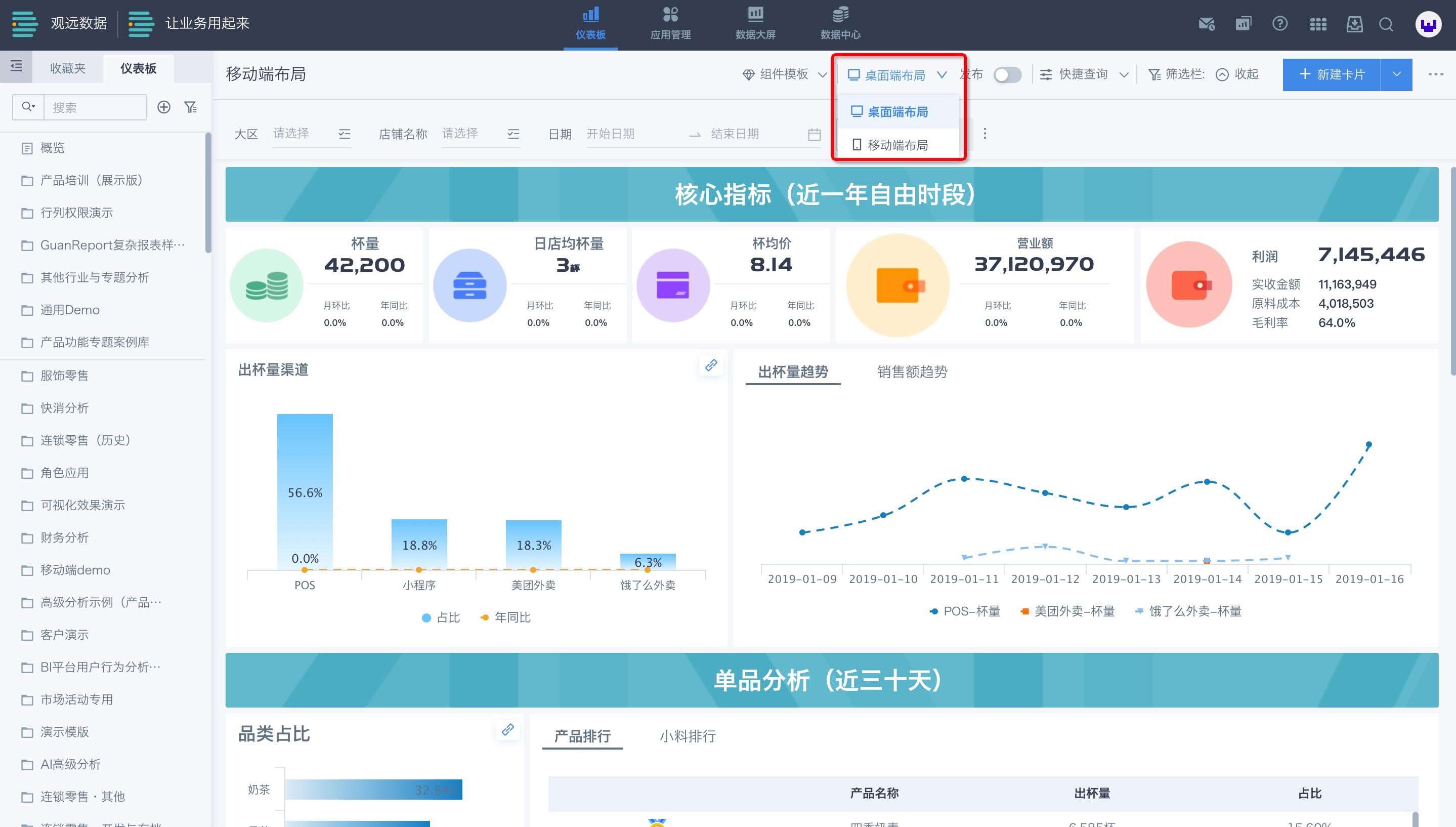Click the dashboard vertical scrollbar
The image size is (1456, 827).
tap(1452, 271)
